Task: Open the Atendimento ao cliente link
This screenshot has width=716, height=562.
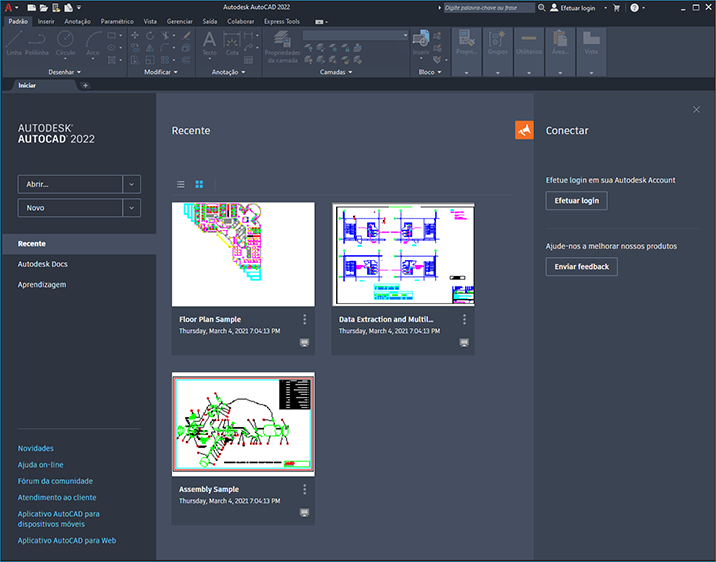Action: coord(57,498)
